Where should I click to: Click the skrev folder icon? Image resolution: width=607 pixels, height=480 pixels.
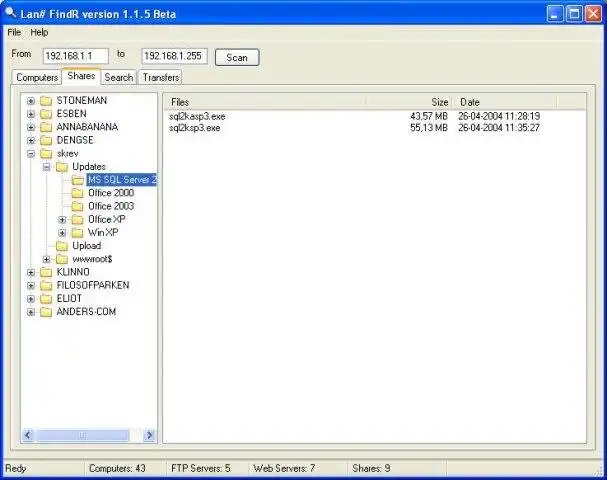coord(46,154)
